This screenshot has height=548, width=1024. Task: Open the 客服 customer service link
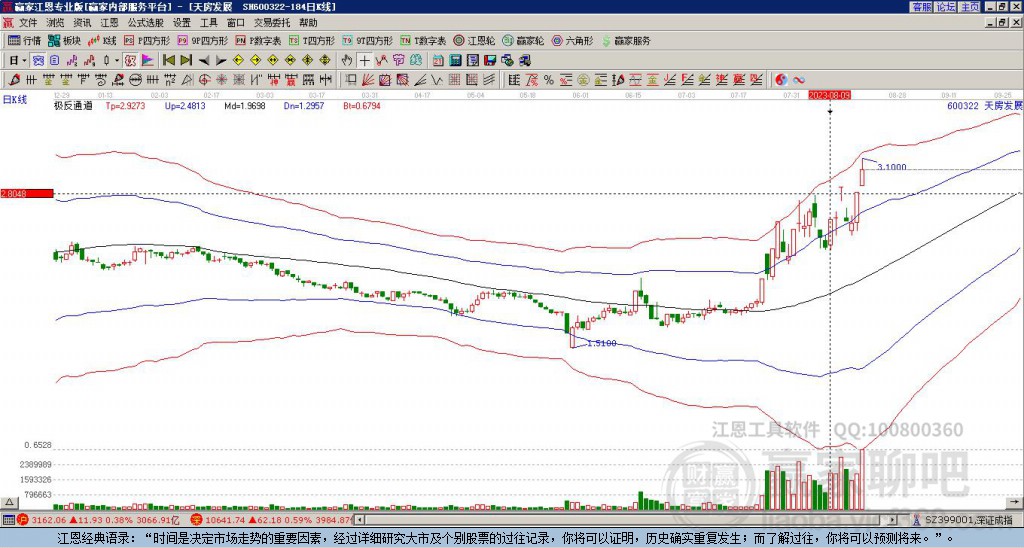(921, 7)
